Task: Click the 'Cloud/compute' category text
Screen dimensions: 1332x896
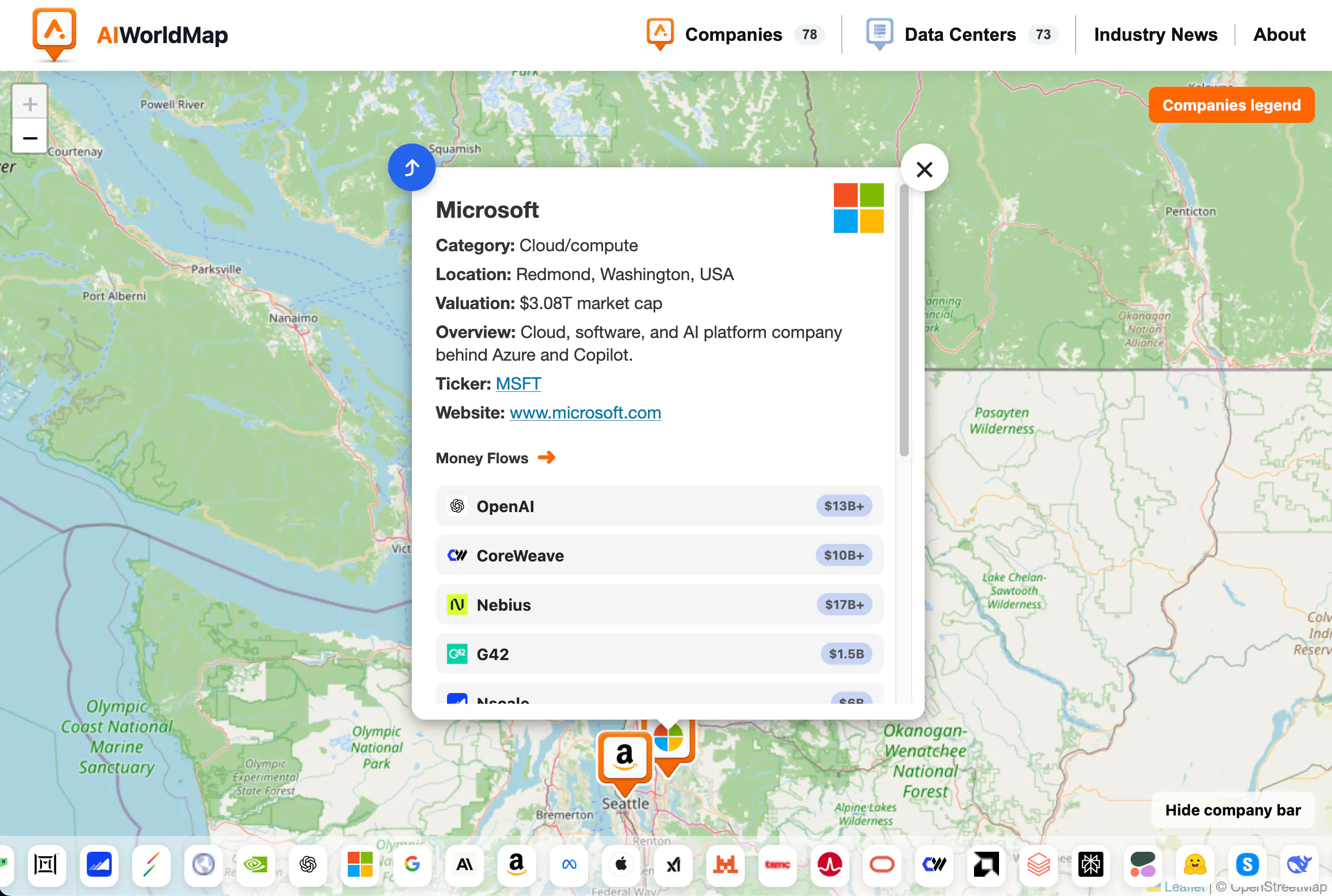Action: coord(579,245)
